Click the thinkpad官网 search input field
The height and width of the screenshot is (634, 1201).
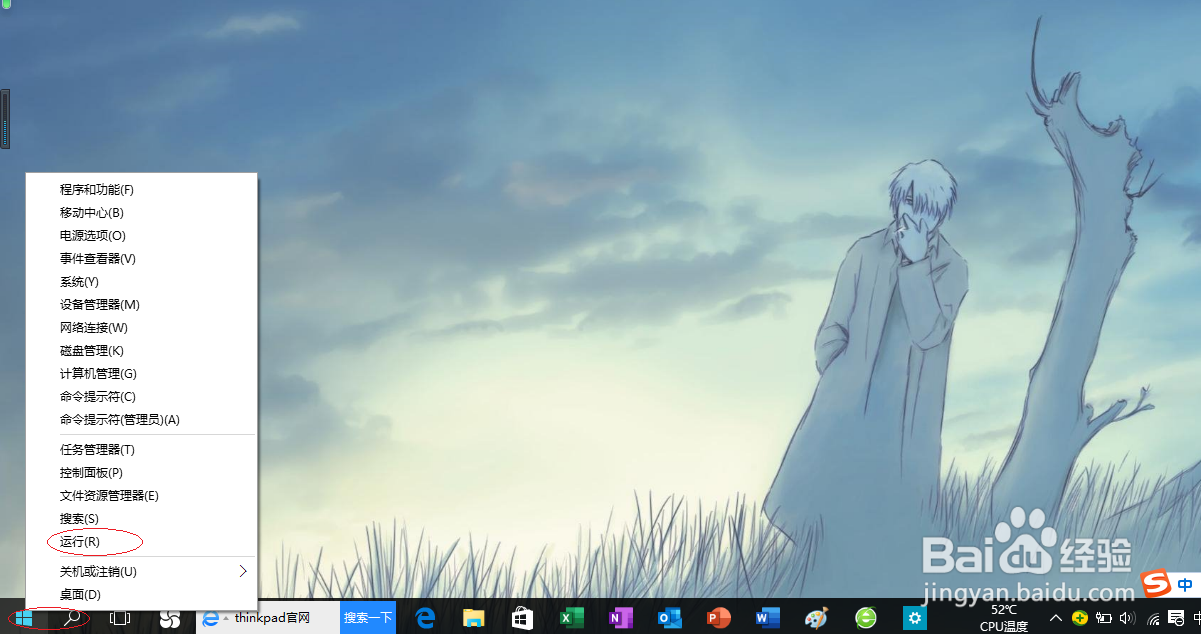[284, 619]
